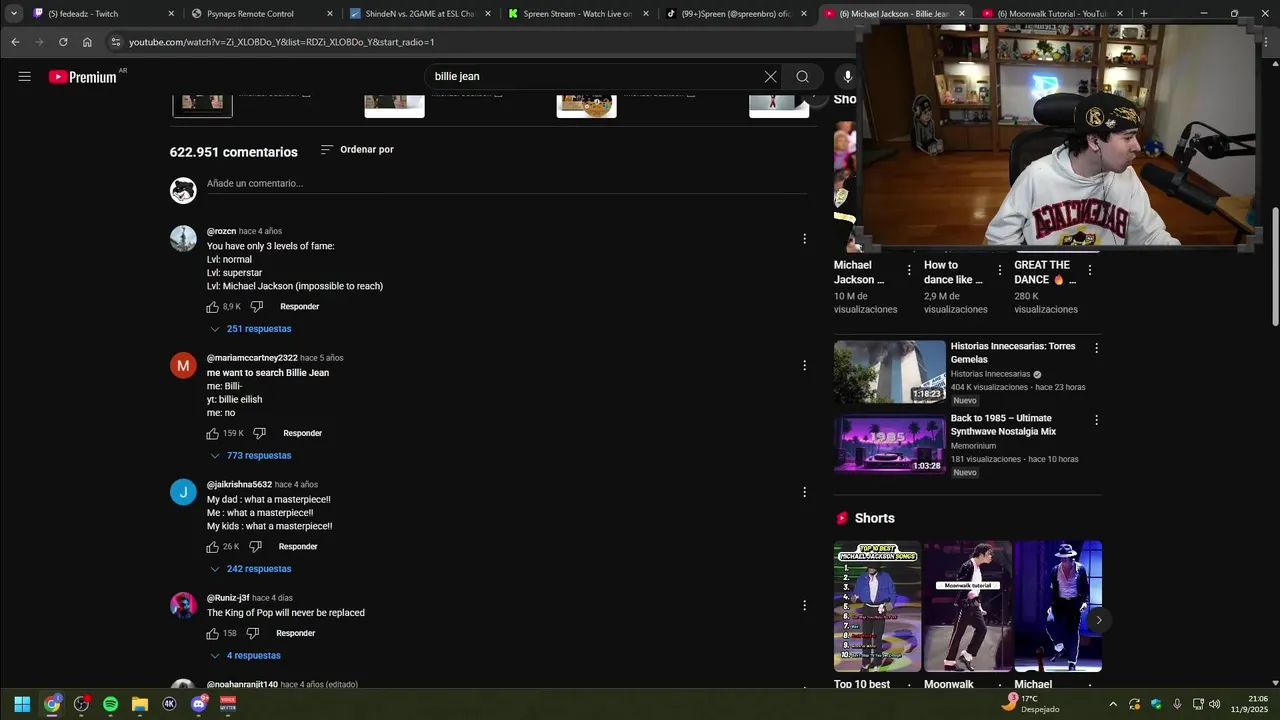Clear the billie jean search text
The height and width of the screenshot is (720, 1280).
coord(770,76)
